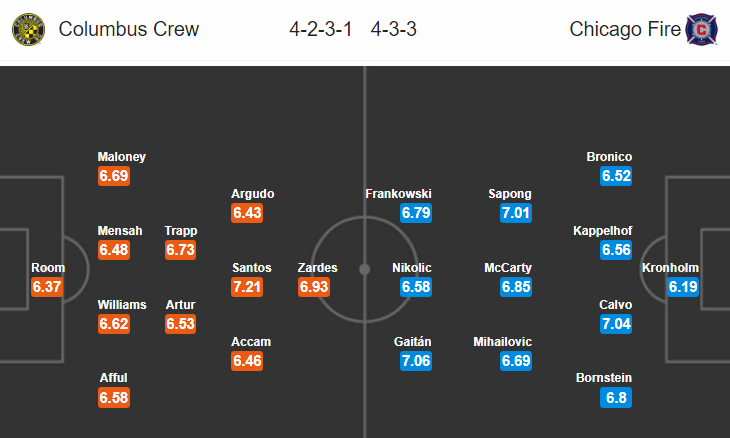Click the Chicago Fire team crest
Screen dimensions: 730x438
click(701, 29)
